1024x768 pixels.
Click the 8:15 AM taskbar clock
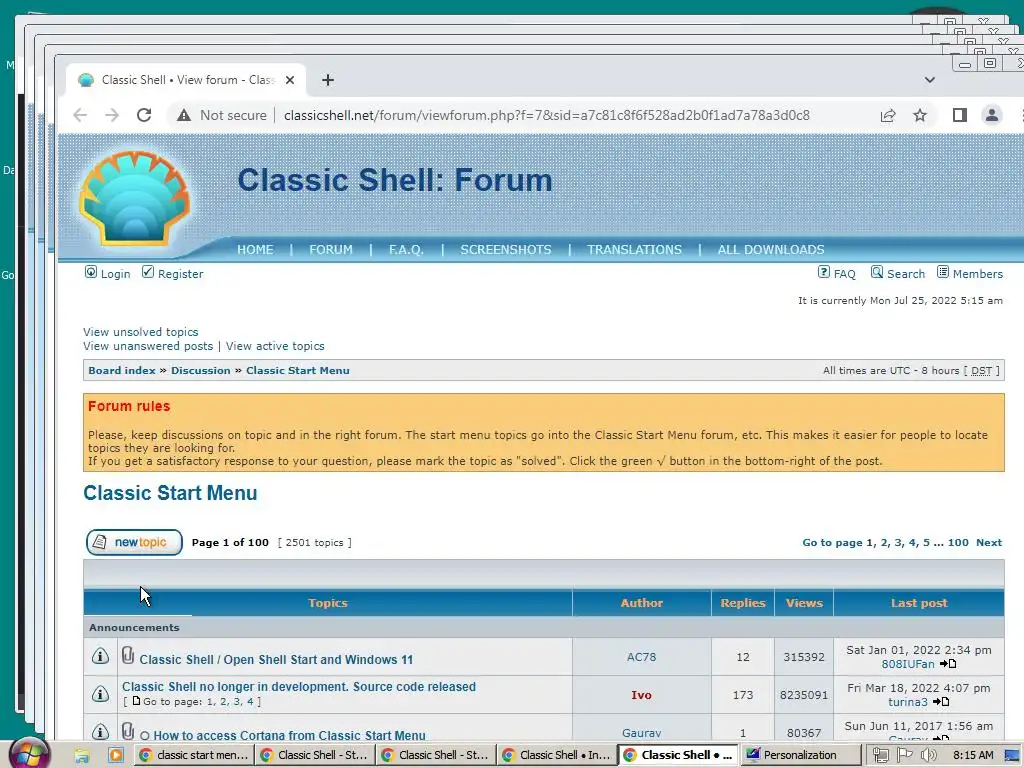coord(973,755)
